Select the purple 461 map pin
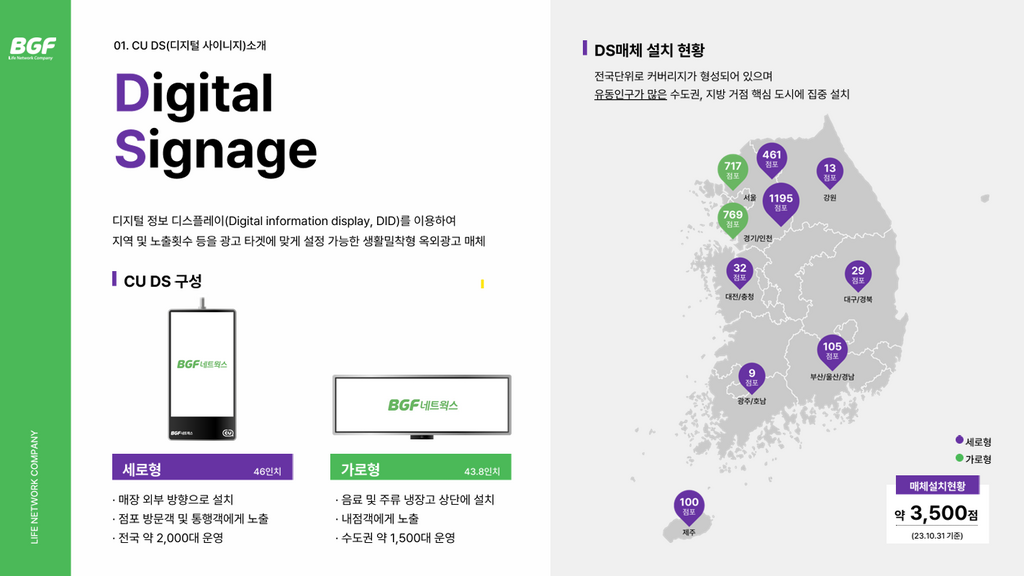Viewport: 1024px width, 576px height. [772, 159]
